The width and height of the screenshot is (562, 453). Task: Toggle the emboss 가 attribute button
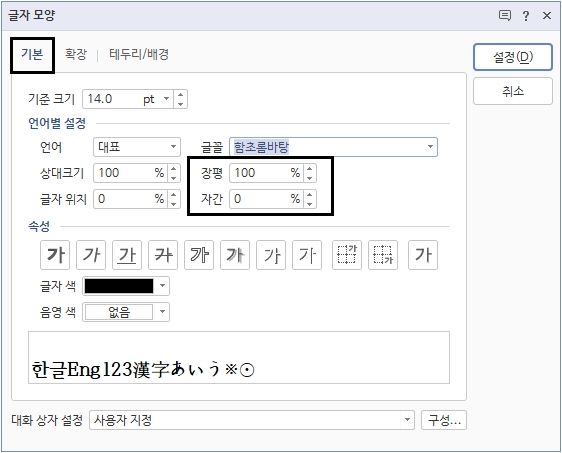pos(271,255)
